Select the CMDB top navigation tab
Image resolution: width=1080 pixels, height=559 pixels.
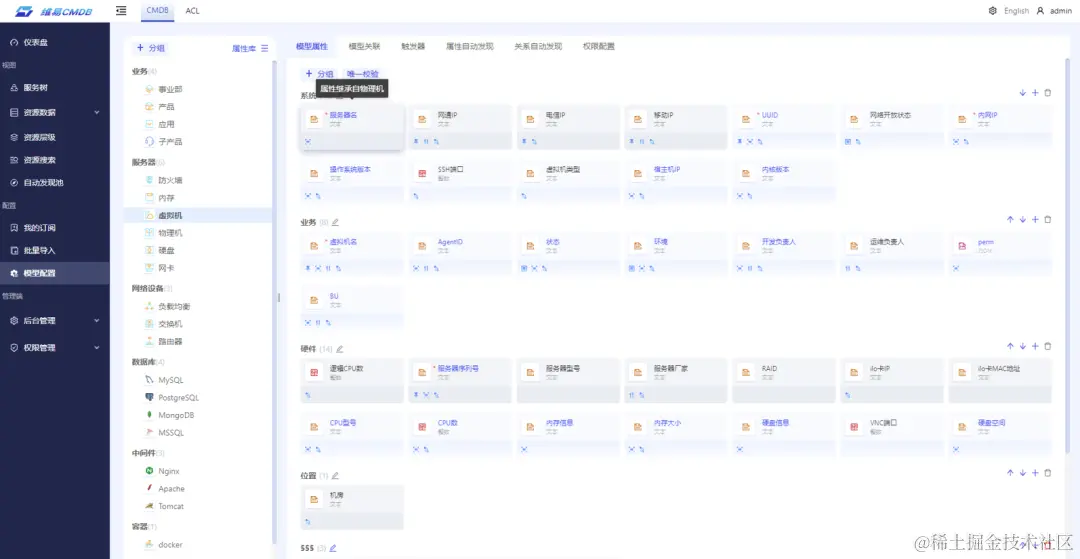pyautogui.click(x=158, y=10)
